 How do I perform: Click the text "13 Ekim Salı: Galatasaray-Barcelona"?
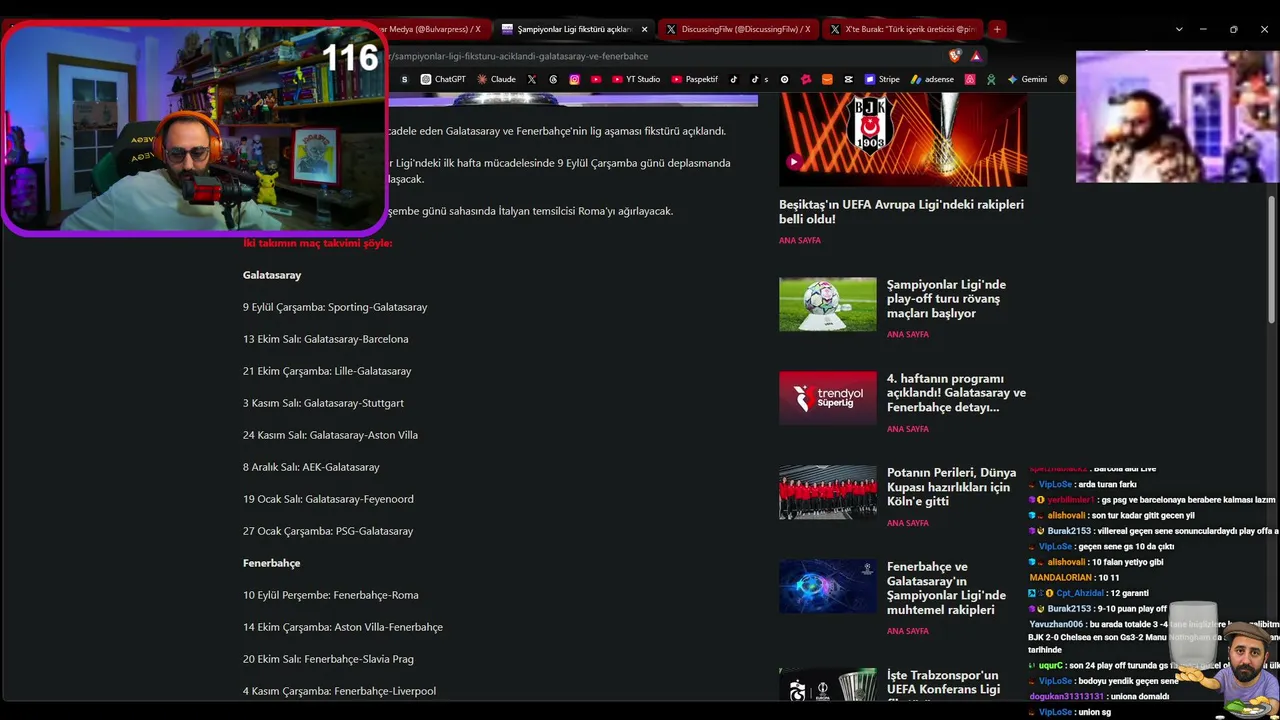(x=326, y=339)
